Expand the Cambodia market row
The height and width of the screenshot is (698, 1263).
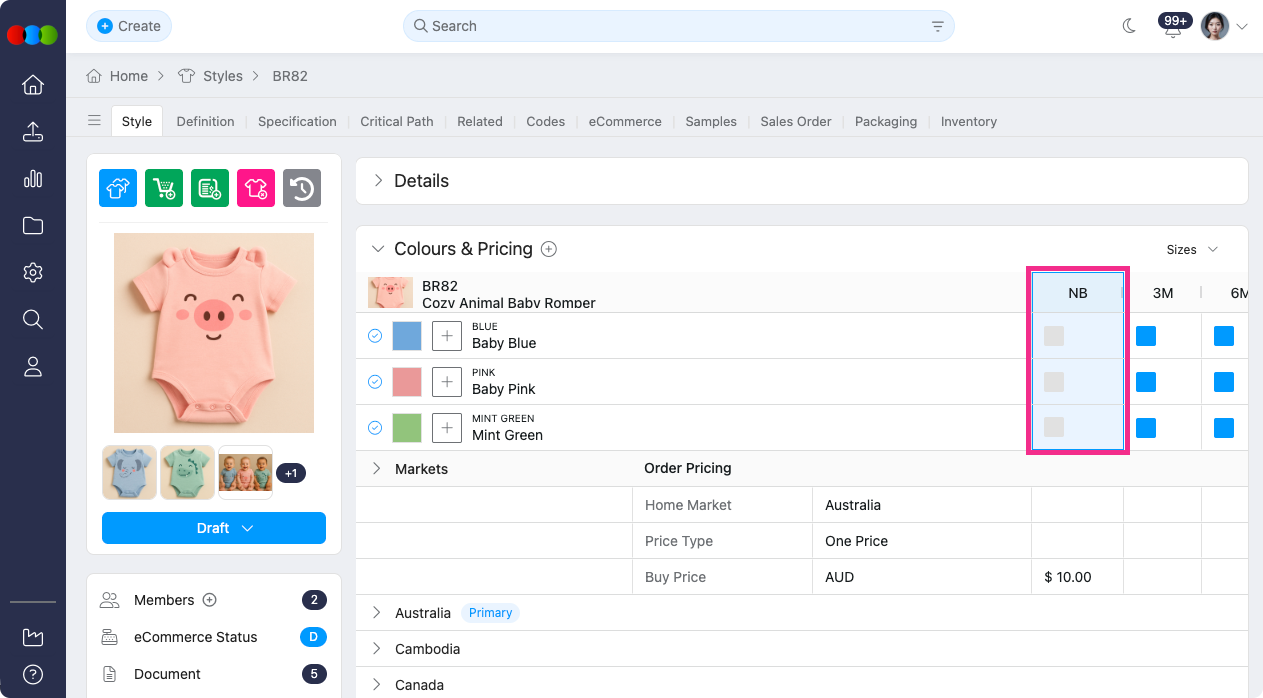coord(378,649)
